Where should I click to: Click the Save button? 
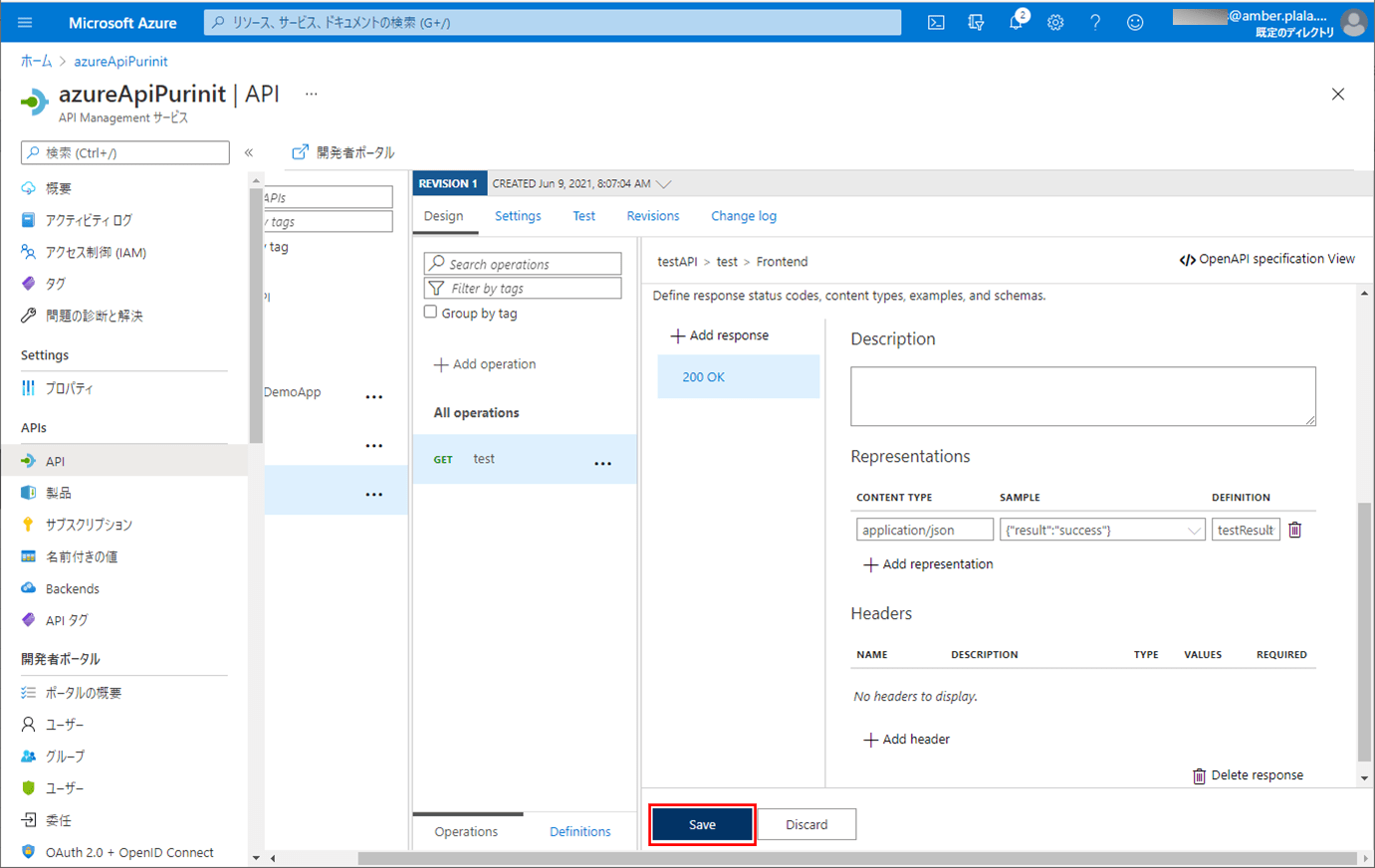coord(702,824)
